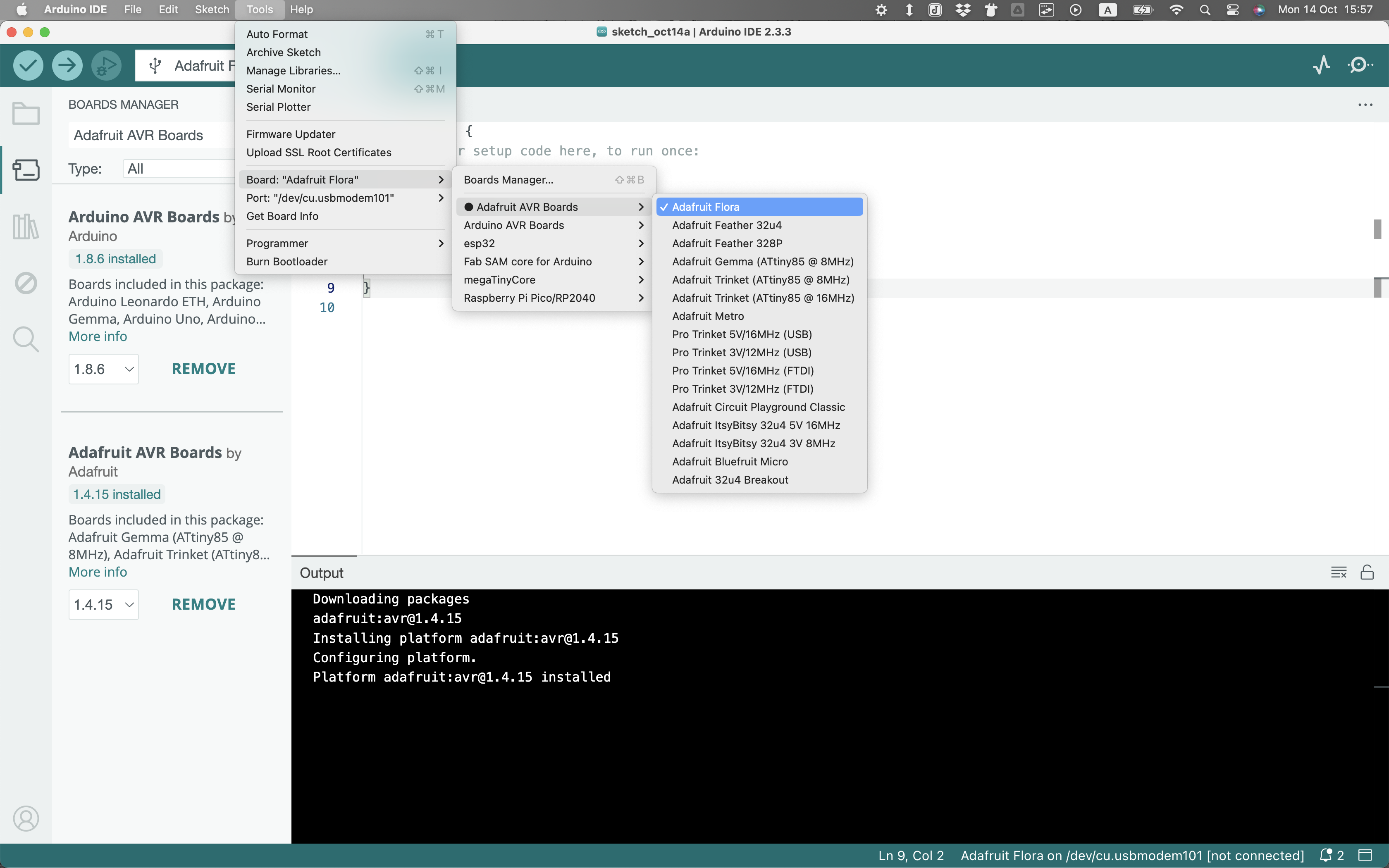Open More info for Arduino AVR Boards
1389x868 pixels.
98,336
